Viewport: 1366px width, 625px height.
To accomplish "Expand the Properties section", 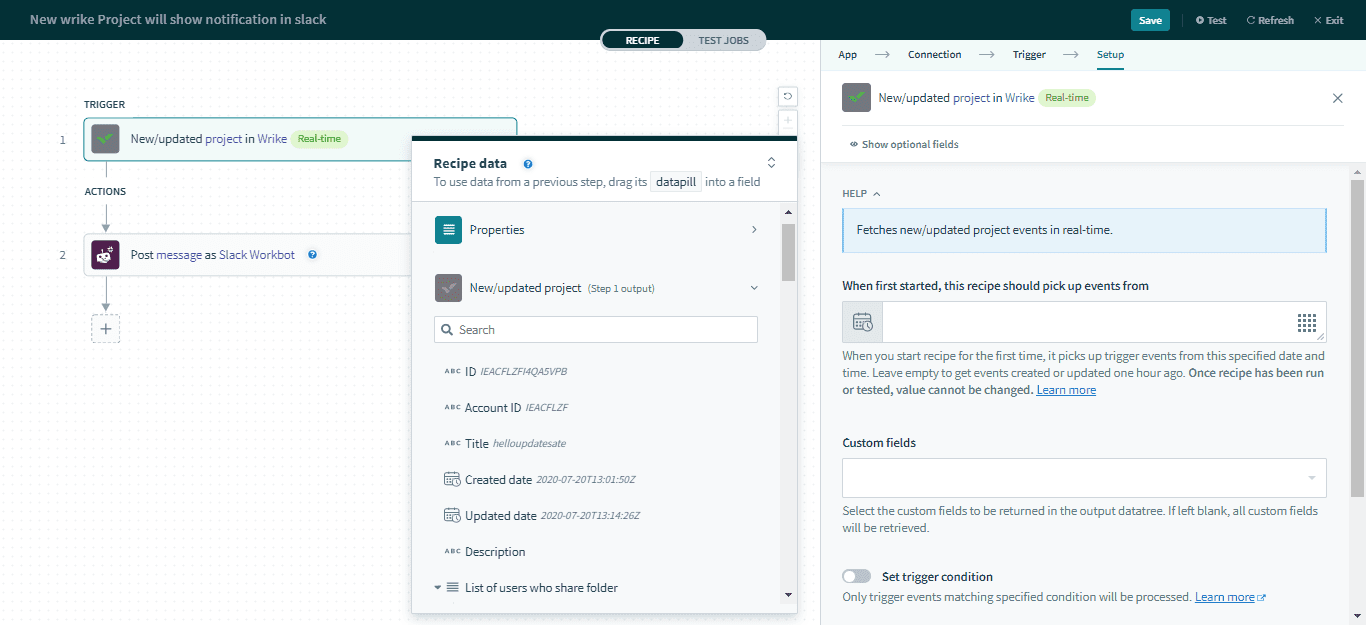I will pyautogui.click(x=754, y=230).
